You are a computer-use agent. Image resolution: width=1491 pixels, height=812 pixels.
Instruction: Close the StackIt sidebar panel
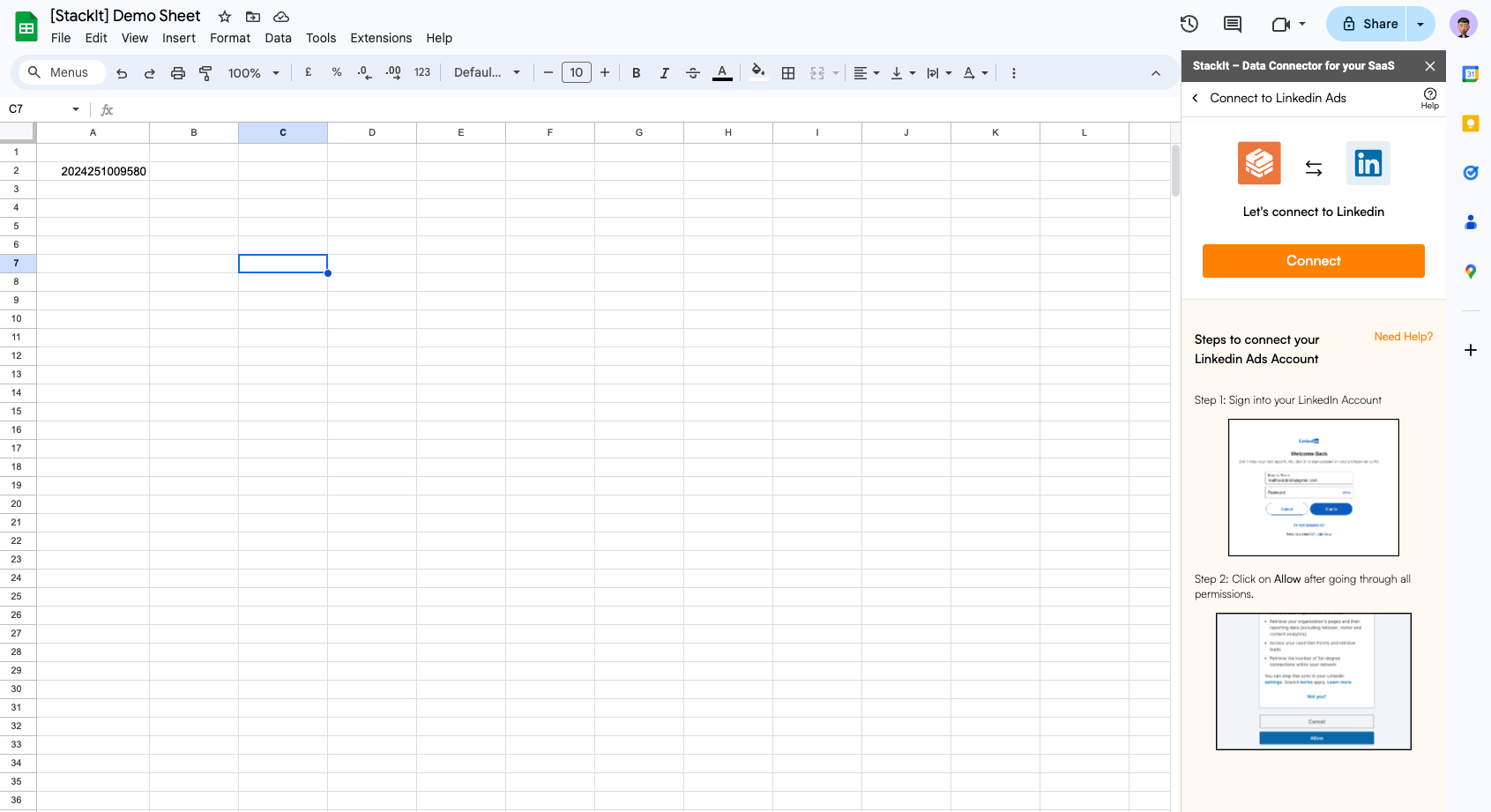1430,66
